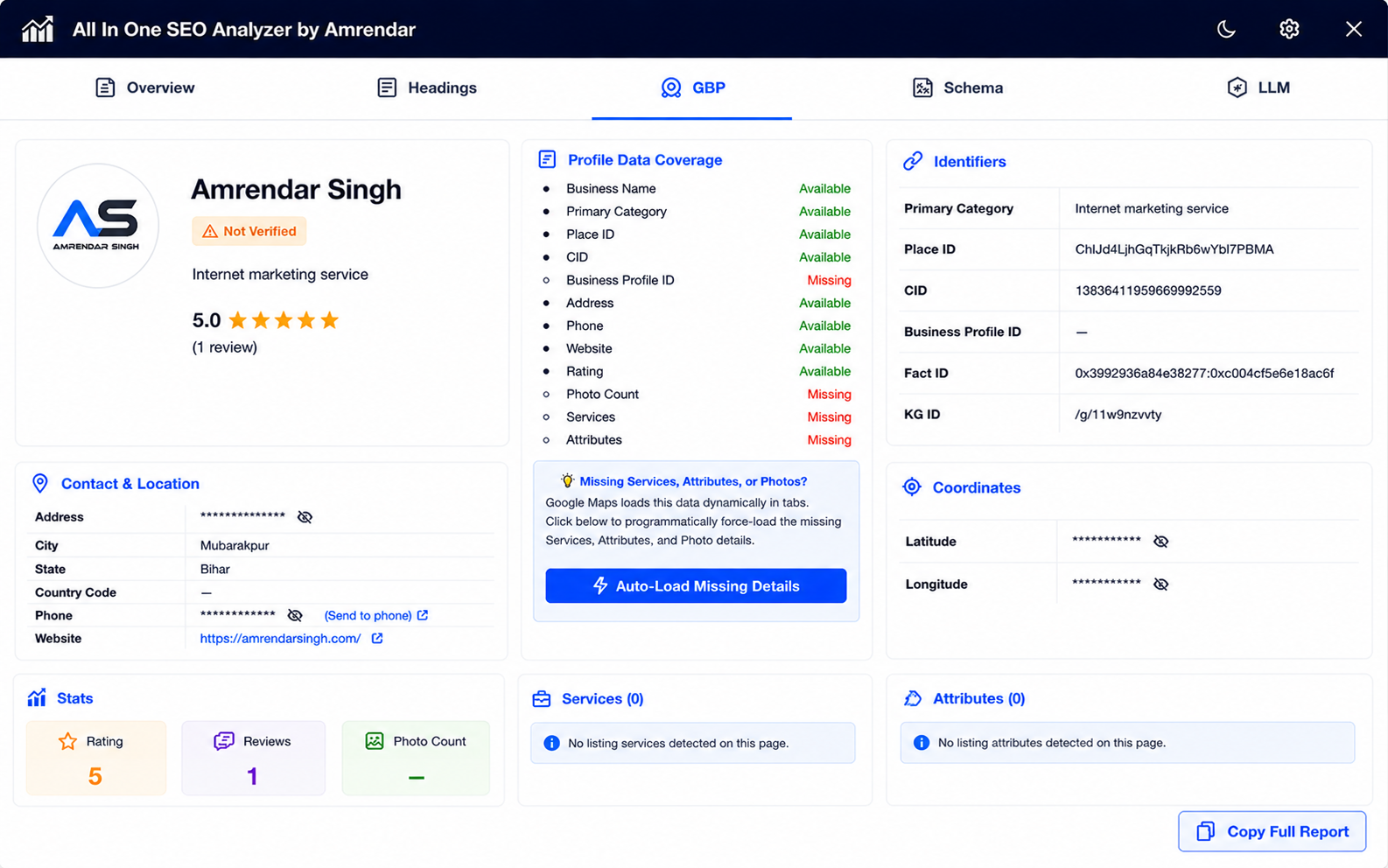Click the state value Bihar

214,569
